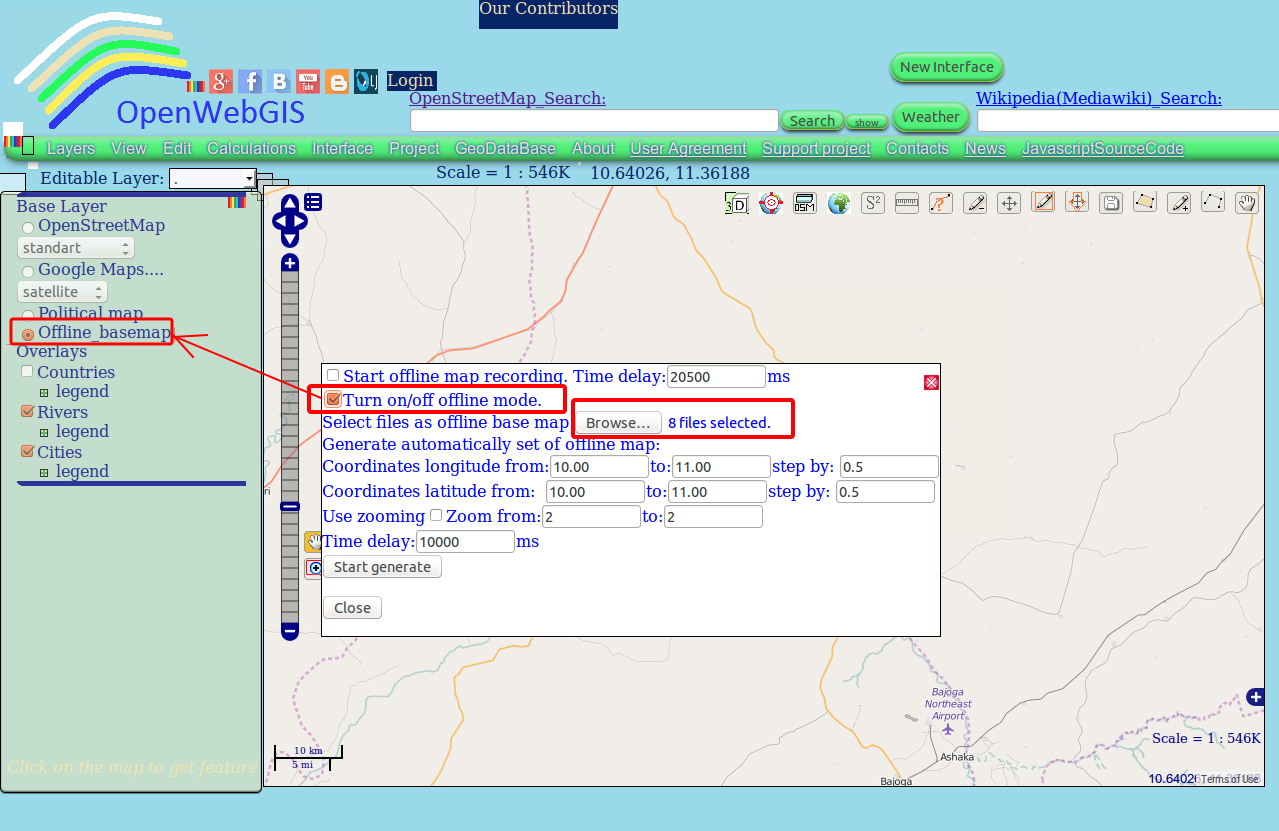Open the satellite dropdown under Google Maps
Image resolution: width=1279 pixels, height=831 pixels.
[62, 291]
